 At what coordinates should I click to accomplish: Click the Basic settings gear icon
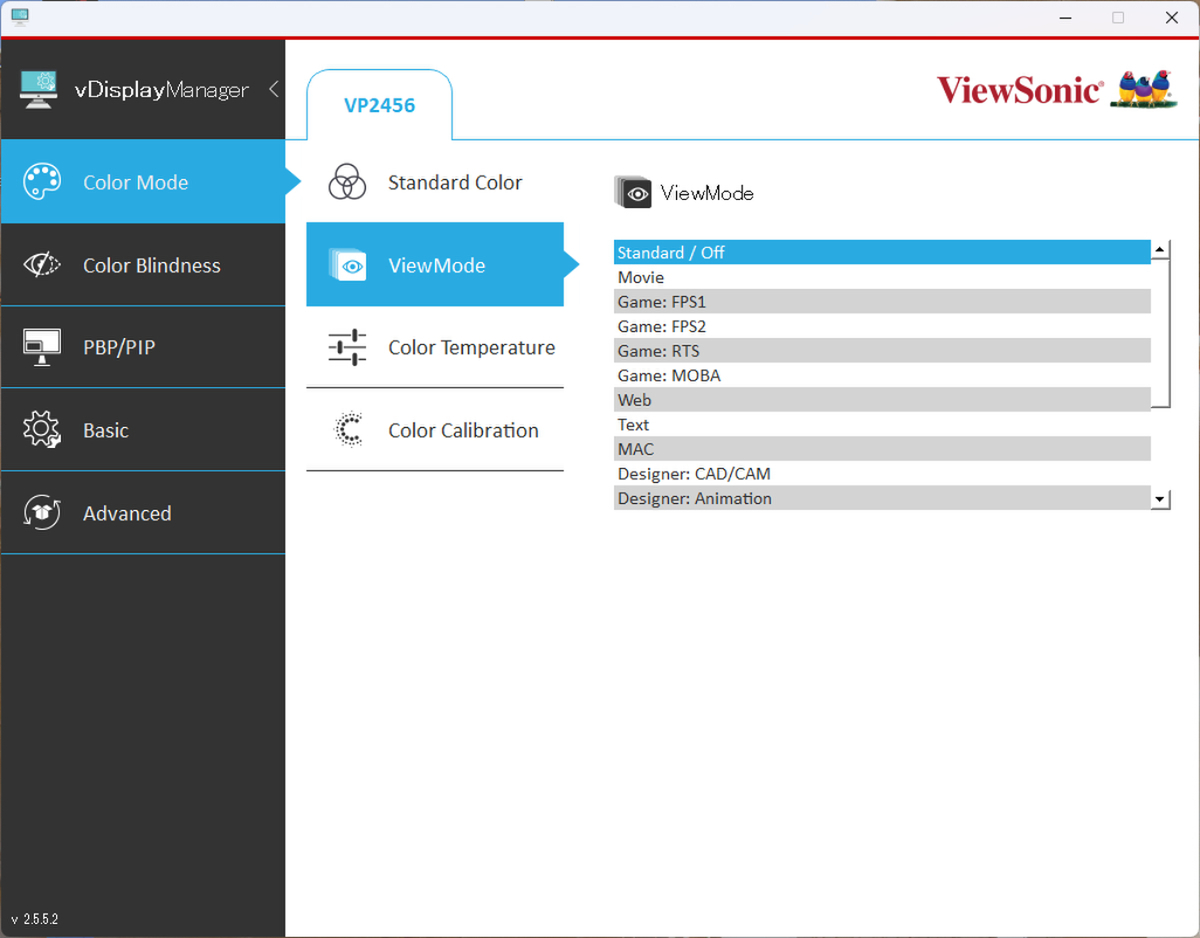(x=42, y=430)
